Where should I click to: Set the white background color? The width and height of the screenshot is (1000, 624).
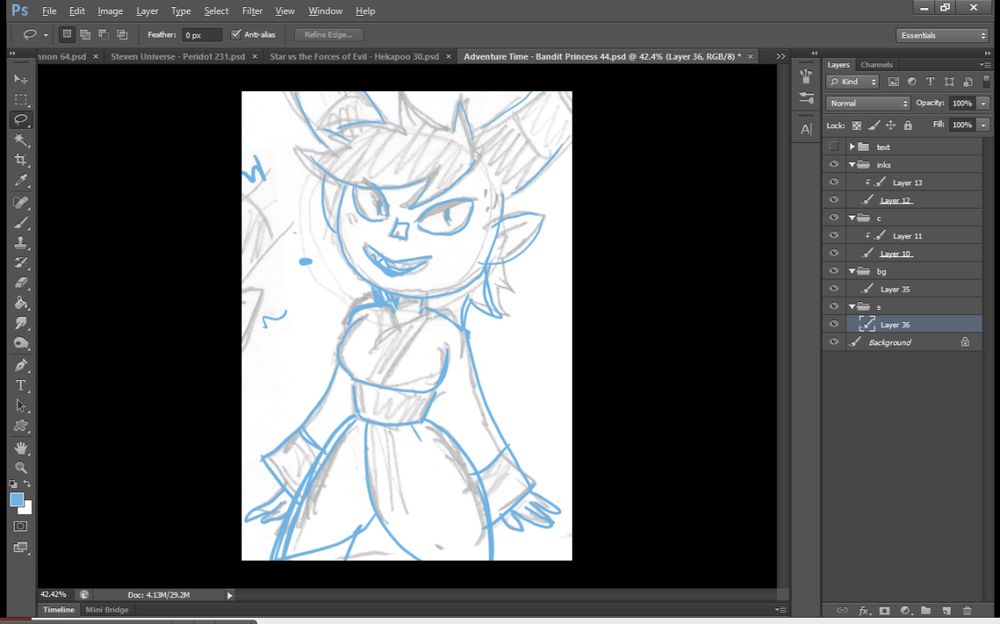tap(27, 509)
